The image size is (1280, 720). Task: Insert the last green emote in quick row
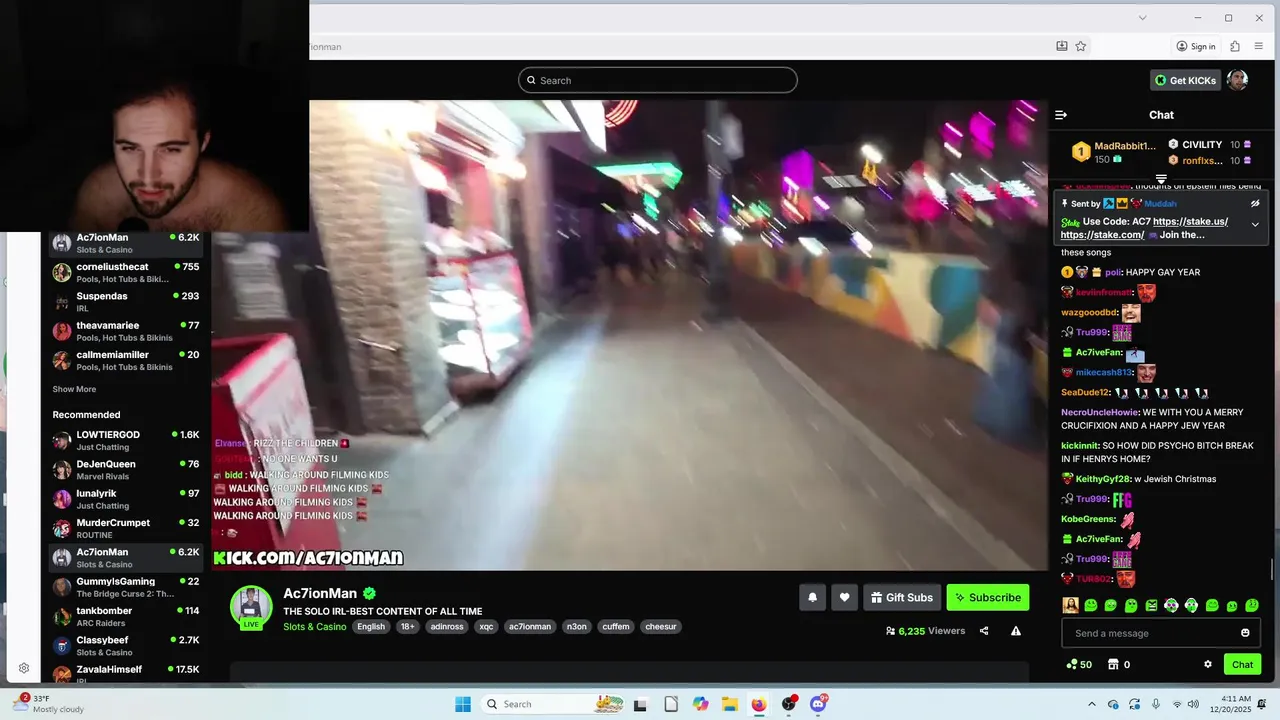pyautogui.click(x=1252, y=605)
